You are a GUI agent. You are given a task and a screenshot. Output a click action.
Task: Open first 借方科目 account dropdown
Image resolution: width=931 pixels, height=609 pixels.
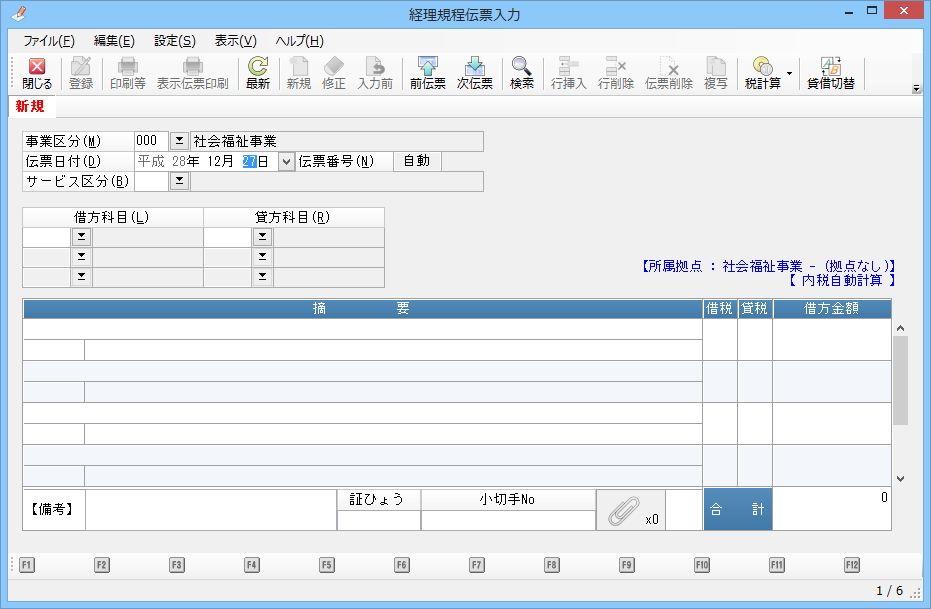(x=81, y=237)
